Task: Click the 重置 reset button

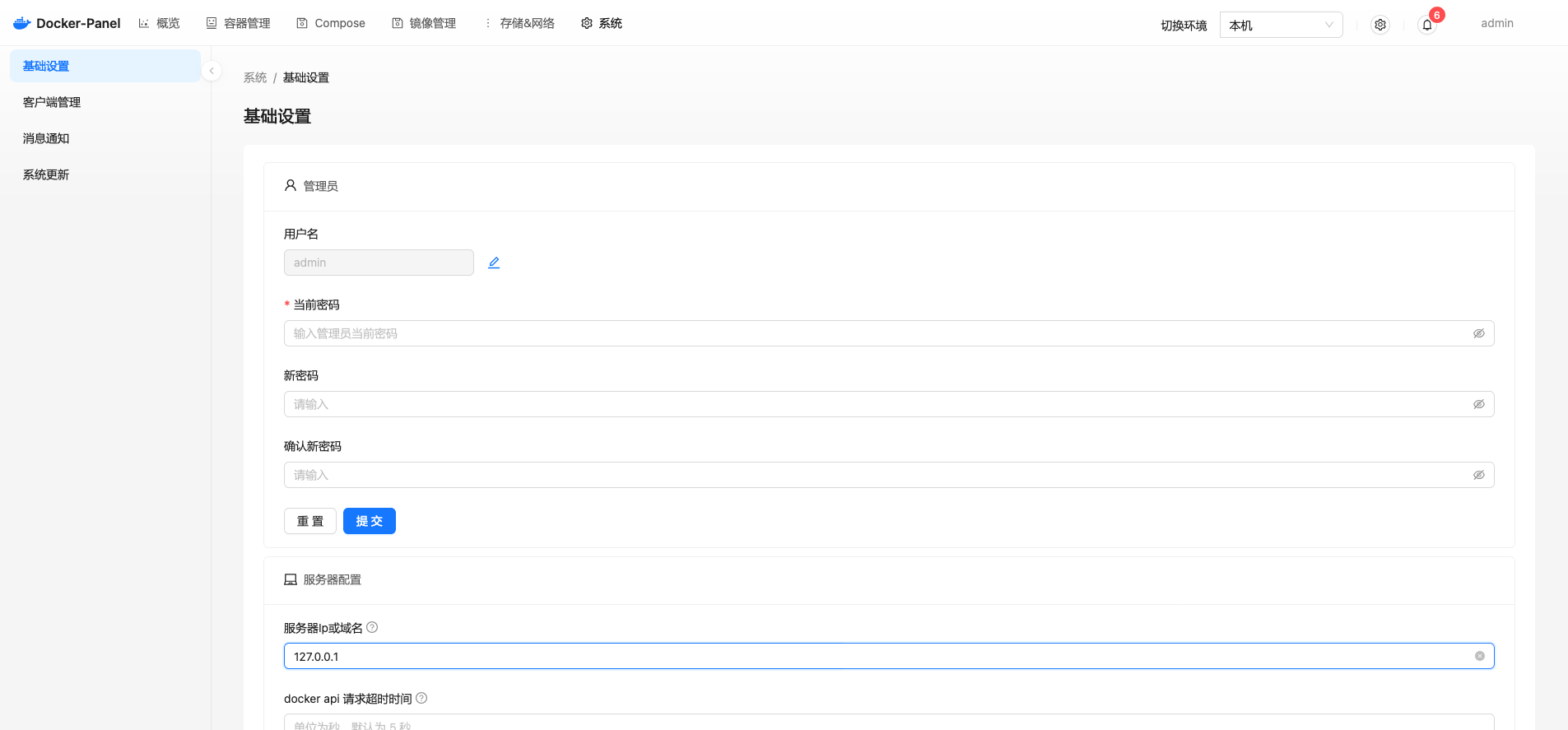Action: (x=310, y=521)
